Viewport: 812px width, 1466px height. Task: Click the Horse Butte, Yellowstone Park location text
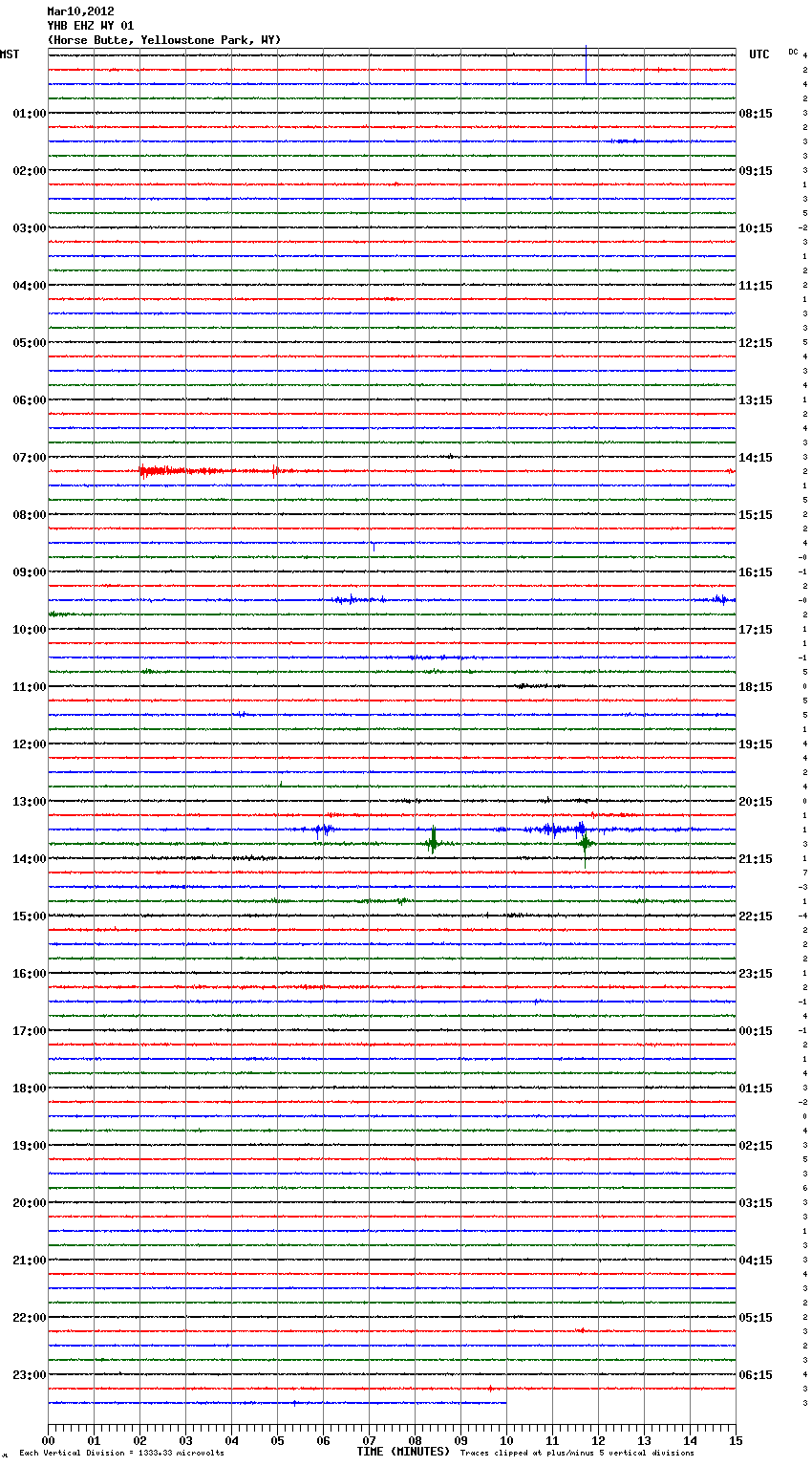[164, 40]
